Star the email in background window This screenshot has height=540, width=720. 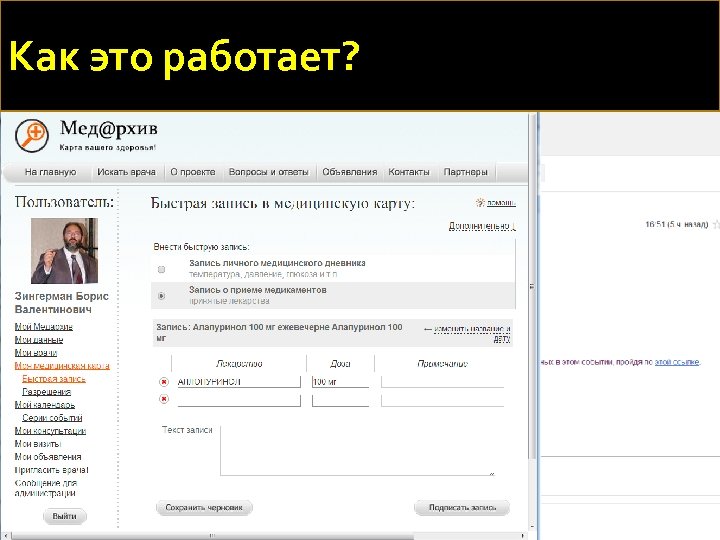(716, 225)
